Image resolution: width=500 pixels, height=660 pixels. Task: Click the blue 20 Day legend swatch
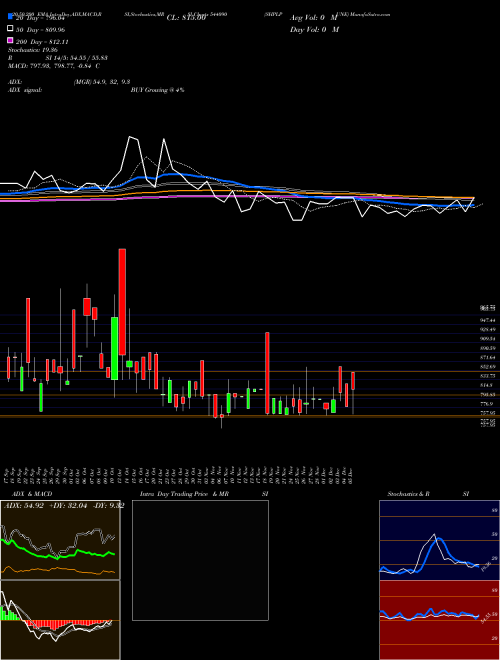tap(10, 16)
